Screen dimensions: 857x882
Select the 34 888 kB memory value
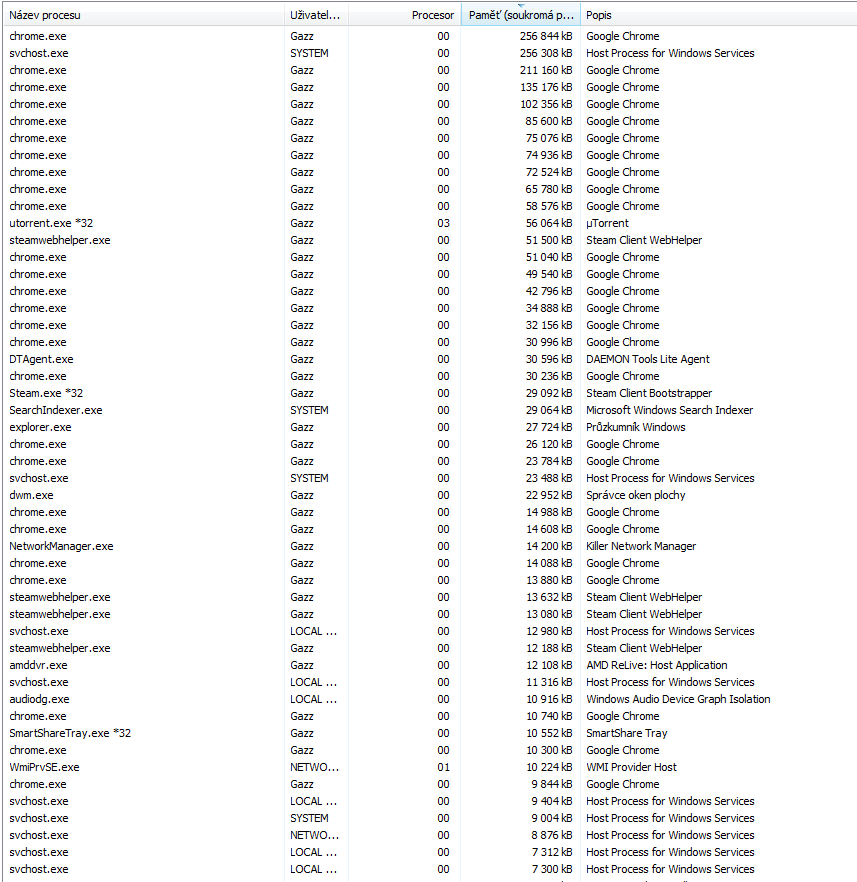[x=549, y=308]
